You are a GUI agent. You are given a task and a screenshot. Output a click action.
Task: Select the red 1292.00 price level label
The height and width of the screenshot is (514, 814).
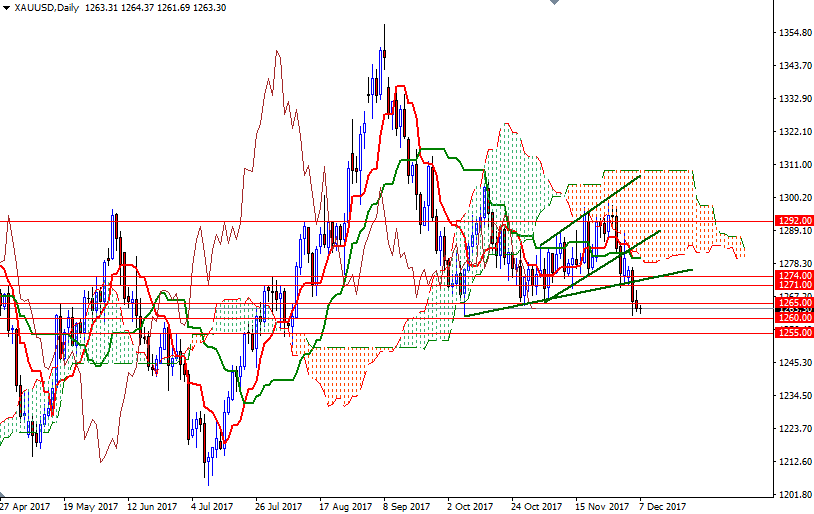tap(794, 220)
